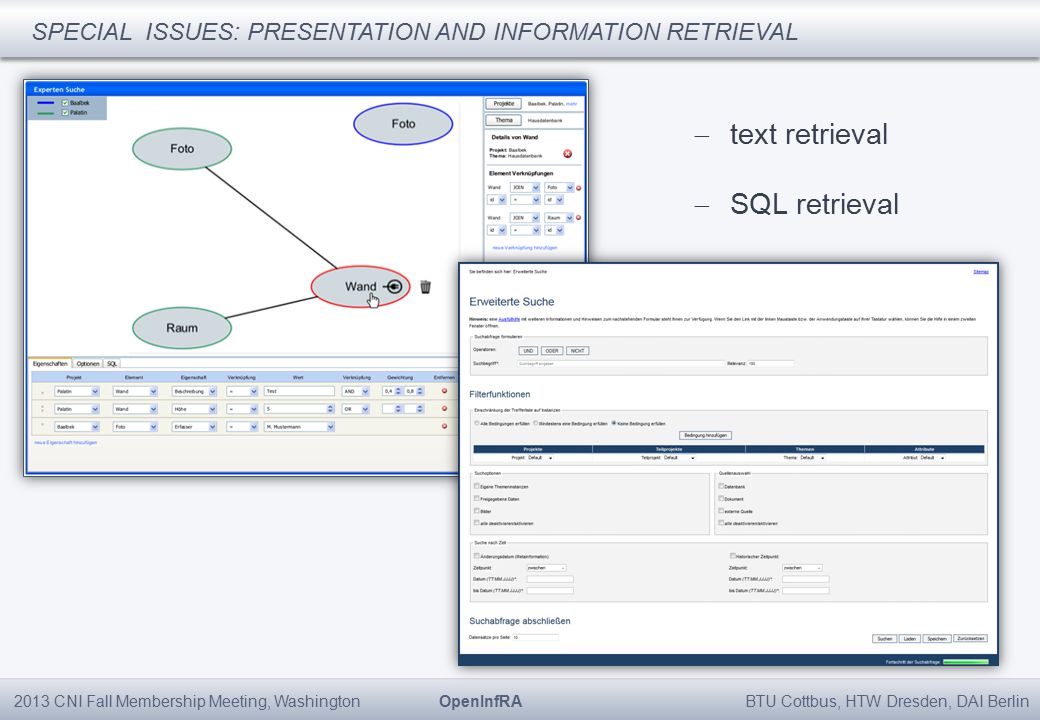Click the NICHT operator button

click(578, 351)
